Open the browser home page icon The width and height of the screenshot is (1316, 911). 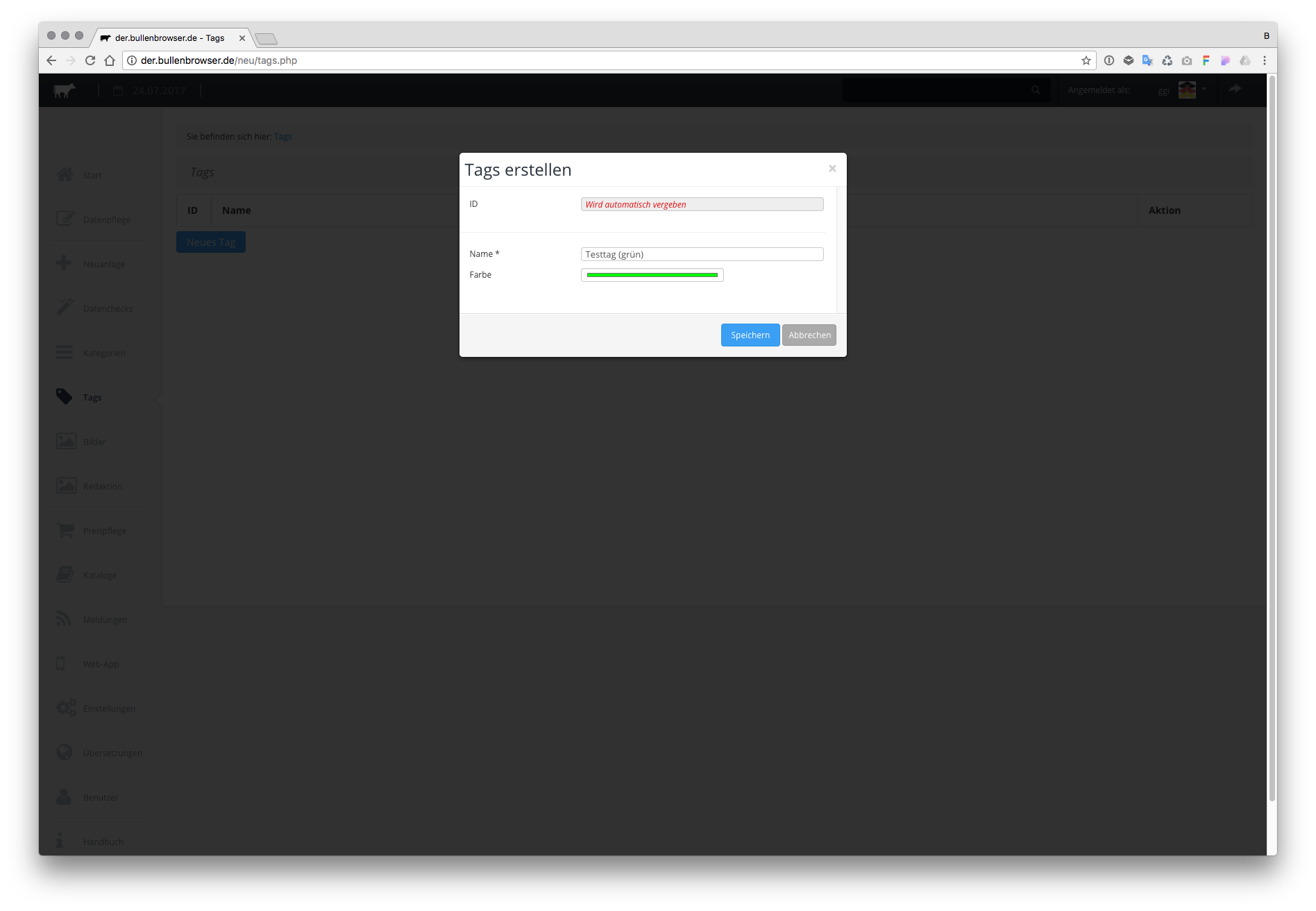[x=110, y=60]
